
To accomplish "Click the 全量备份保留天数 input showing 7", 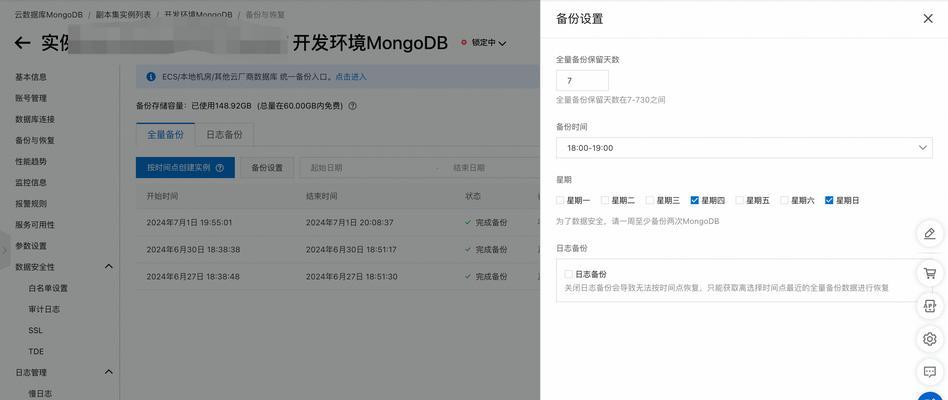I will (582, 80).
